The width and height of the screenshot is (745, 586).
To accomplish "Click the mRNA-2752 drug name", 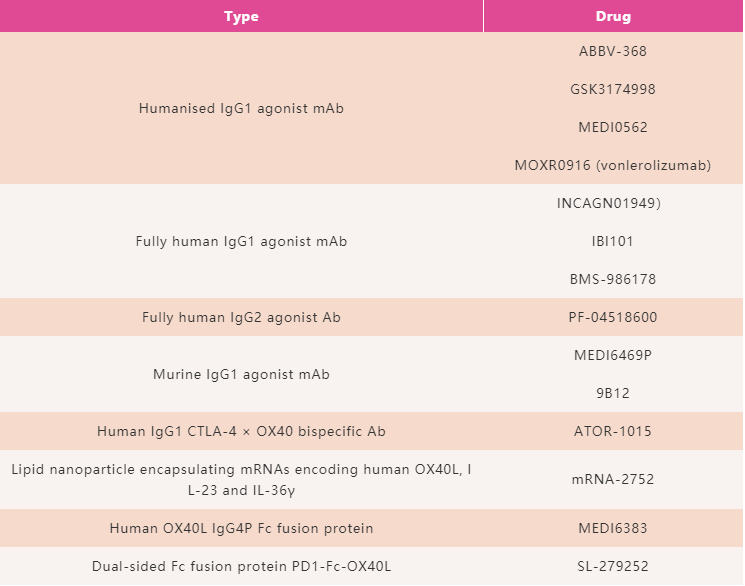I will click(613, 479).
